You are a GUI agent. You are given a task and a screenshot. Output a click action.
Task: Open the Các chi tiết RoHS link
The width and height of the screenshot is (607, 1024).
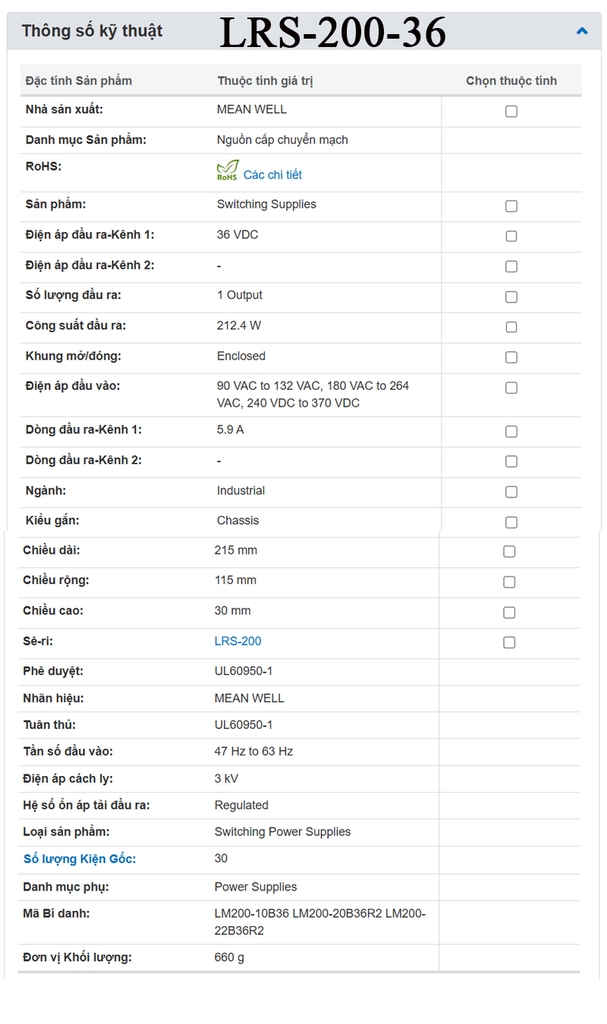(272, 175)
